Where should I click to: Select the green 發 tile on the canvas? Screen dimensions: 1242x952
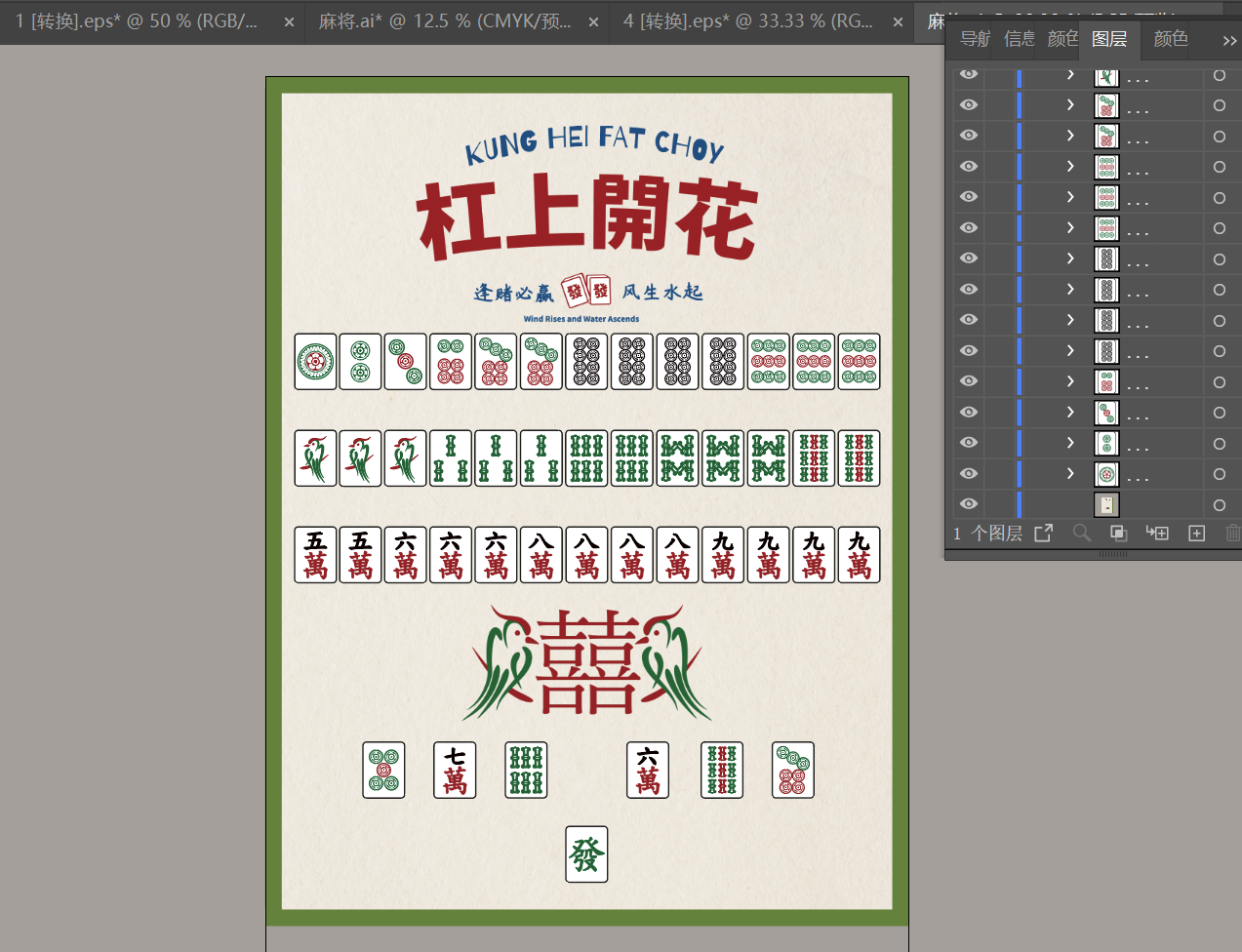(586, 854)
